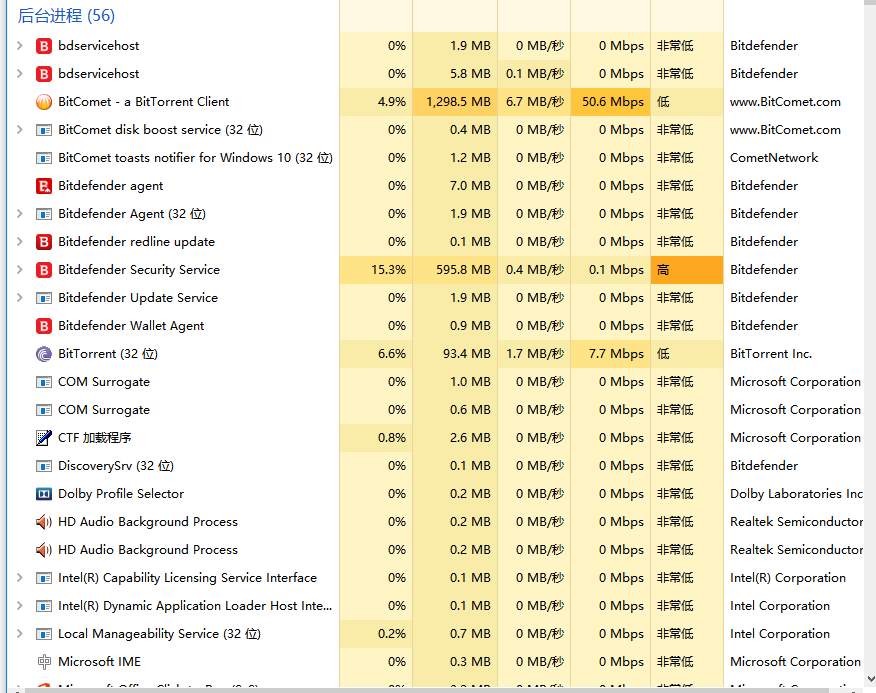This screenshot has width=876, height=693.
Task: Expand Bitdefender Agent (32 位) row
Action: (x=20, y=213)
